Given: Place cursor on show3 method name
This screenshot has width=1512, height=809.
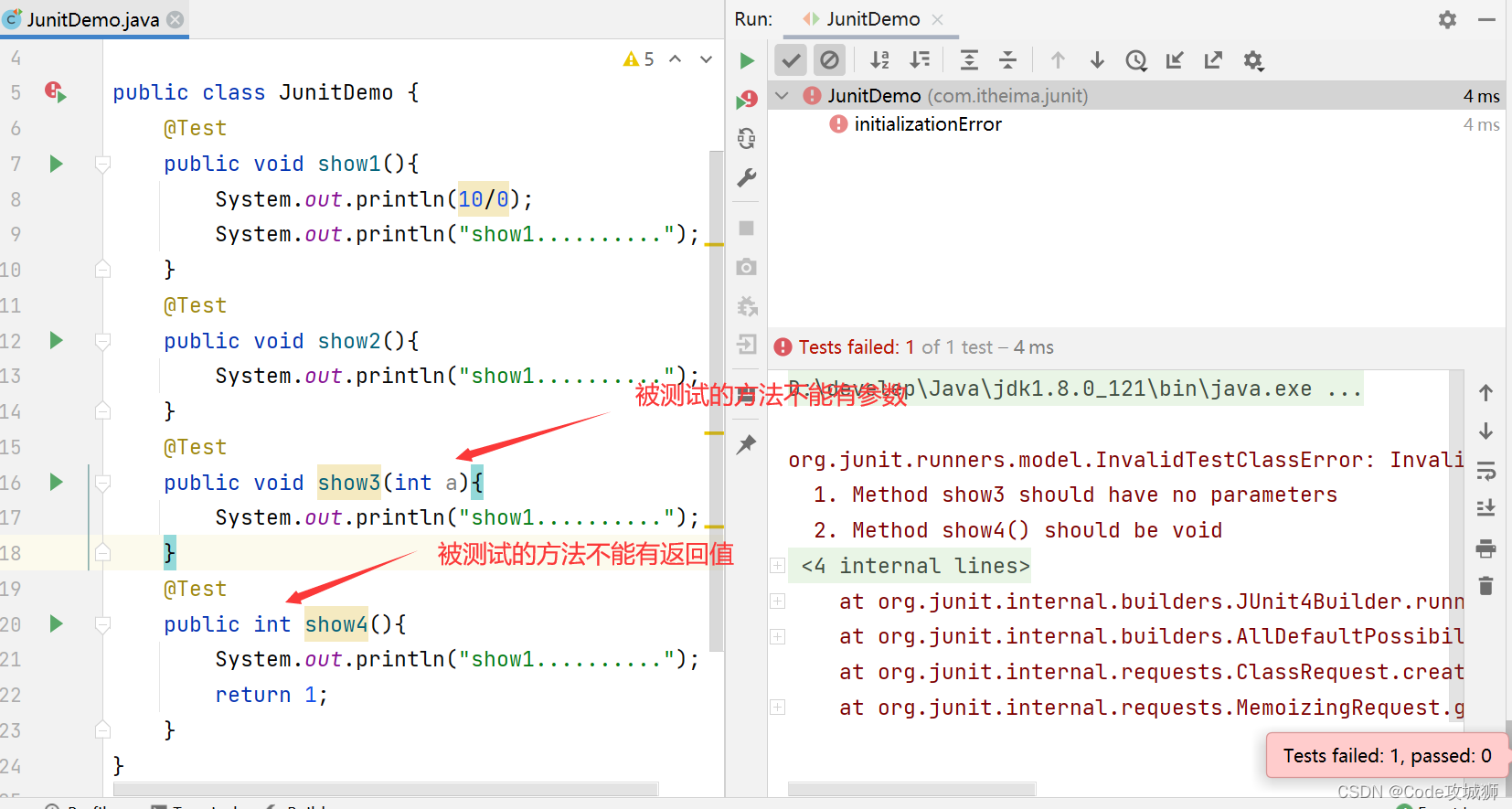Looking at the screenshot, I should point(349,483).
